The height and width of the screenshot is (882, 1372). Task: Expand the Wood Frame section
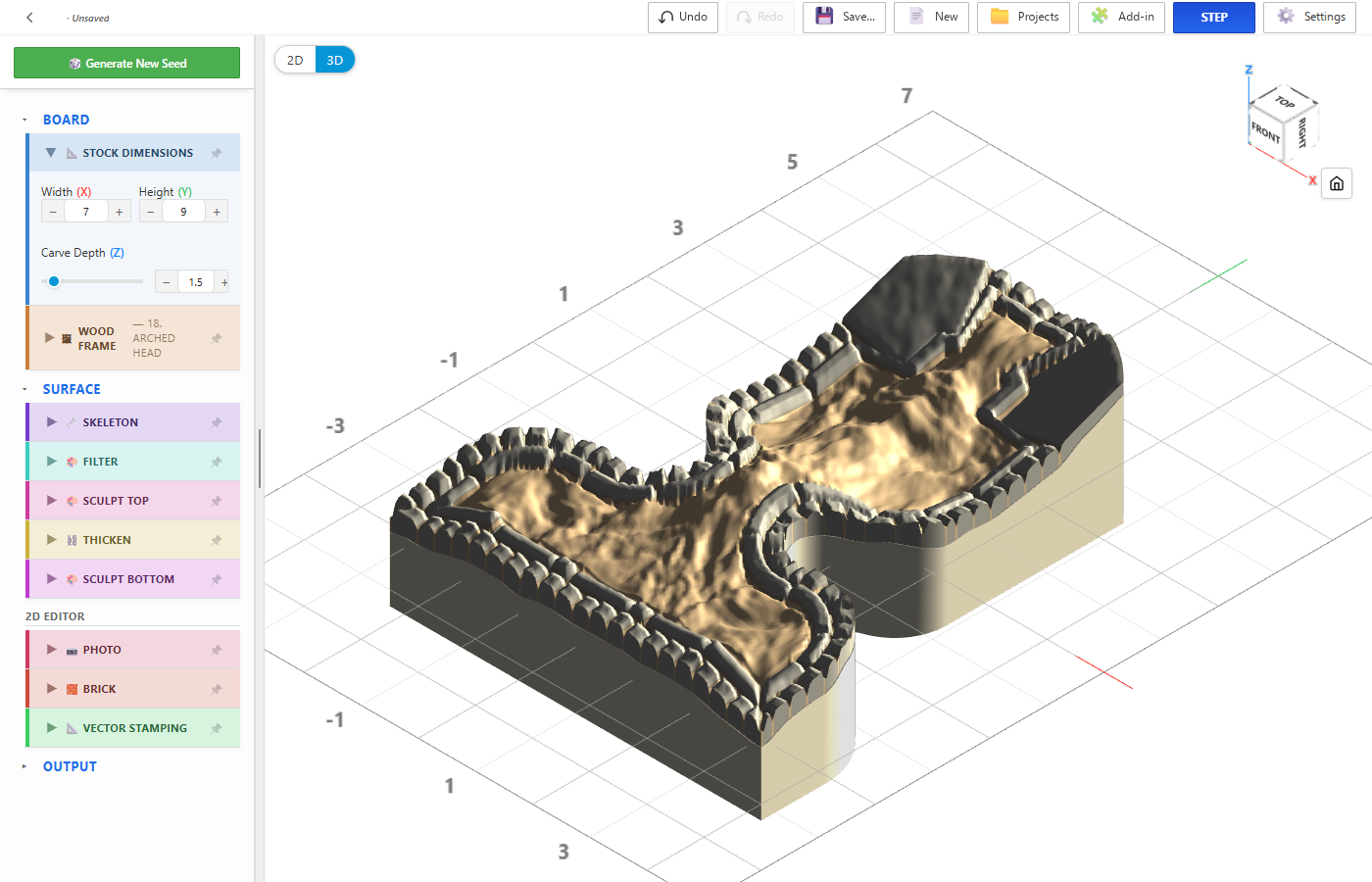point(50,338)
